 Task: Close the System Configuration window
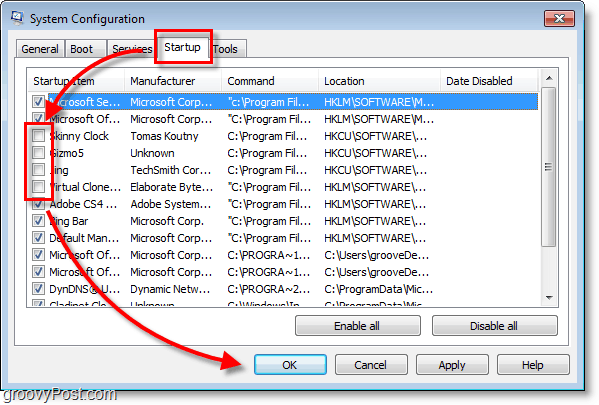click(559, 18)
